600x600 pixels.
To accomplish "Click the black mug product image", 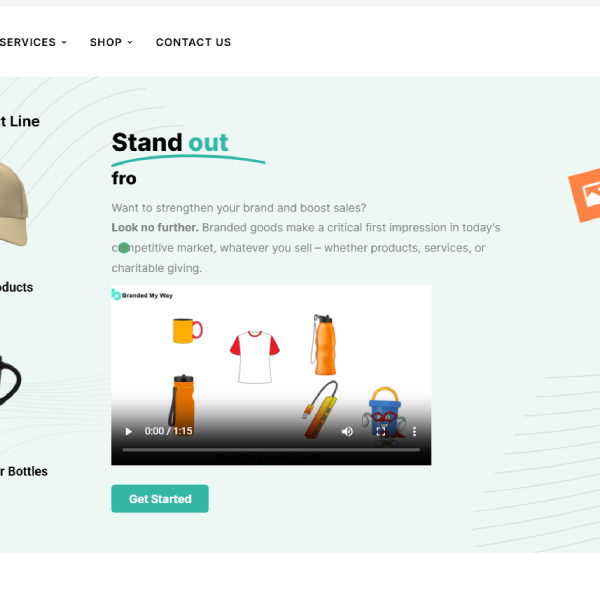I will coord(10,381).
